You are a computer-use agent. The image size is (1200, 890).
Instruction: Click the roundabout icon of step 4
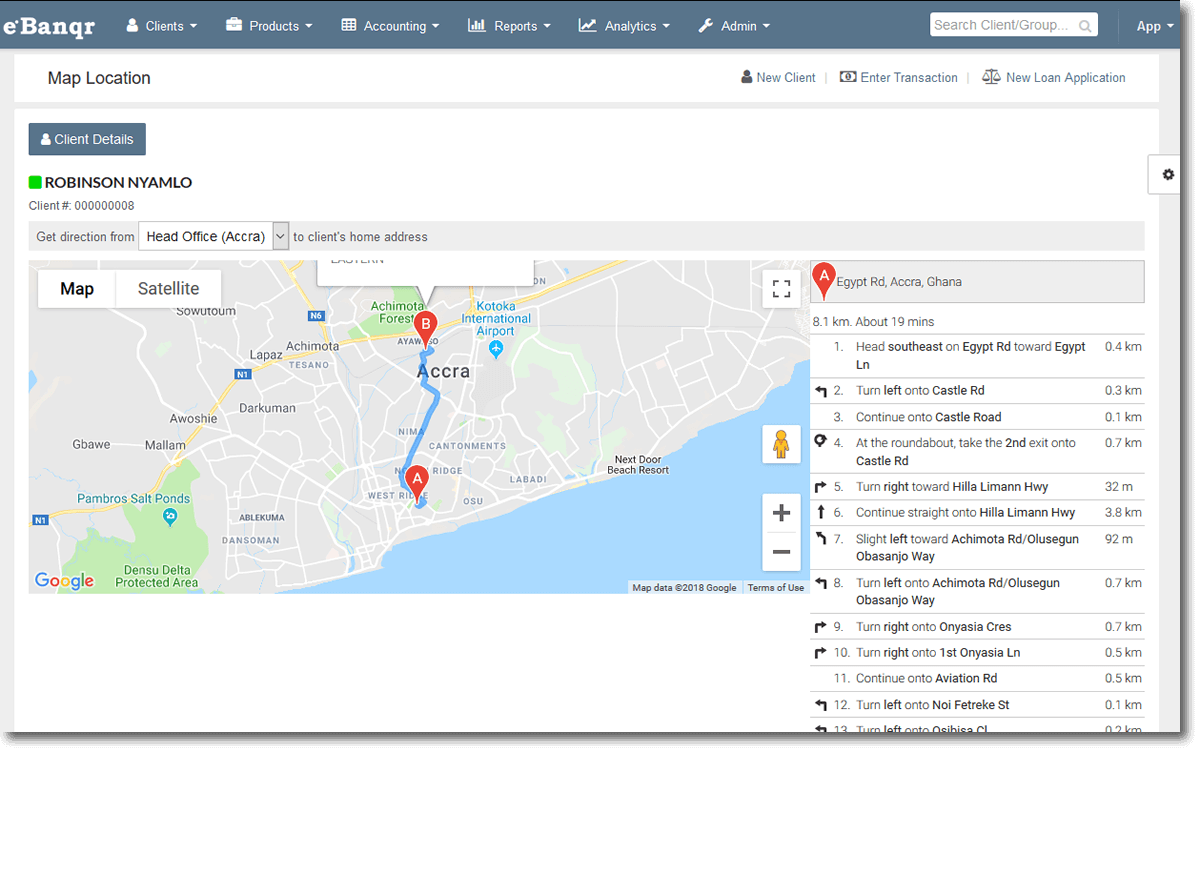821,441
